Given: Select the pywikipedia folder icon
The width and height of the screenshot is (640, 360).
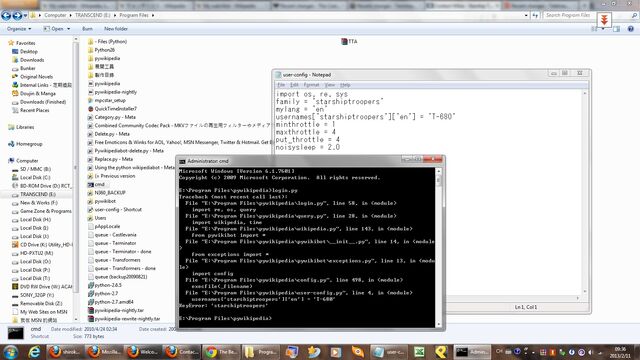Looking at the screenshot, I should 91,58.
